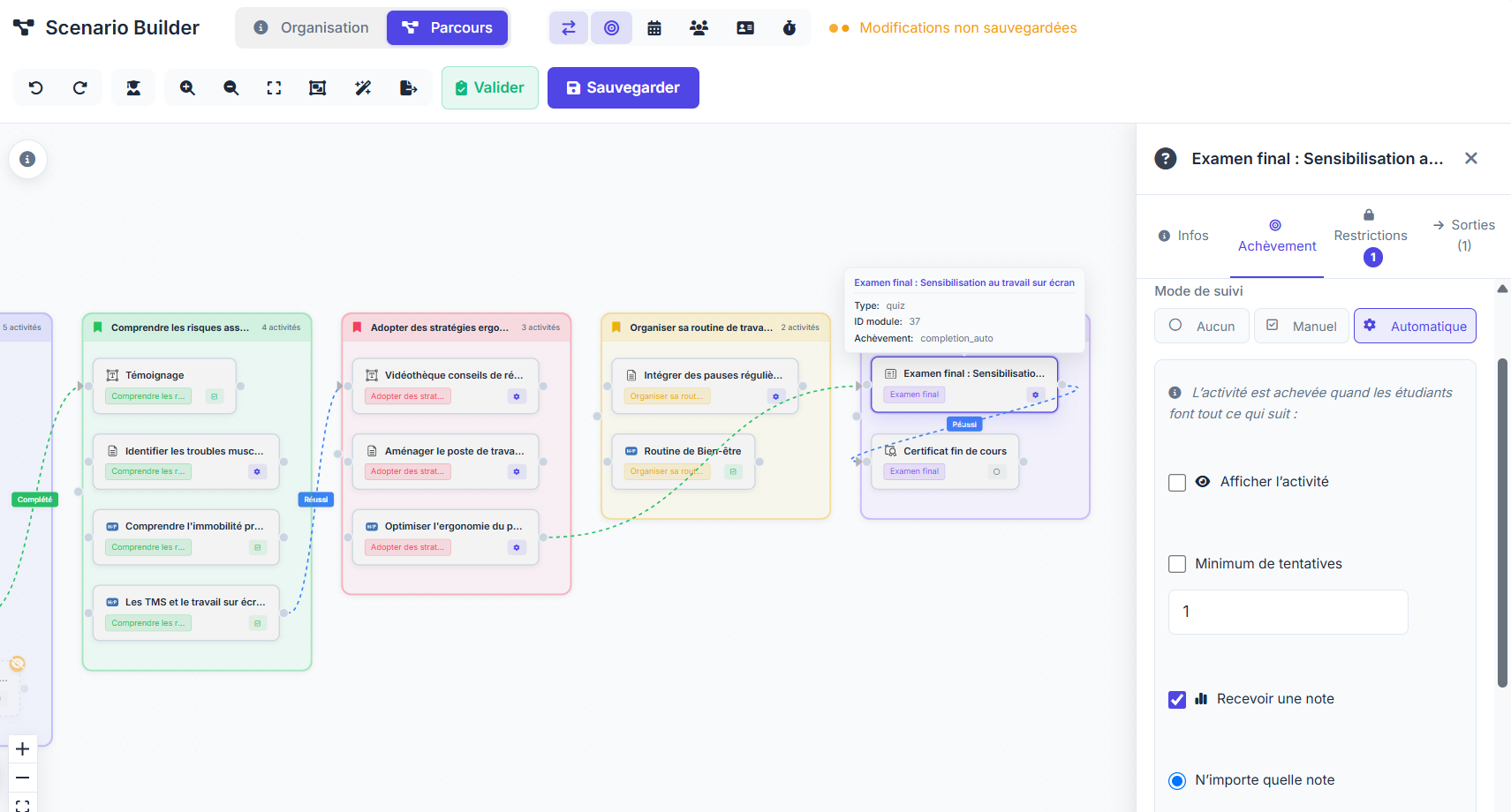This screenshot has height=812, width=1511.
Task: Click the Sauvegarder button
Action: click(623, 87)
